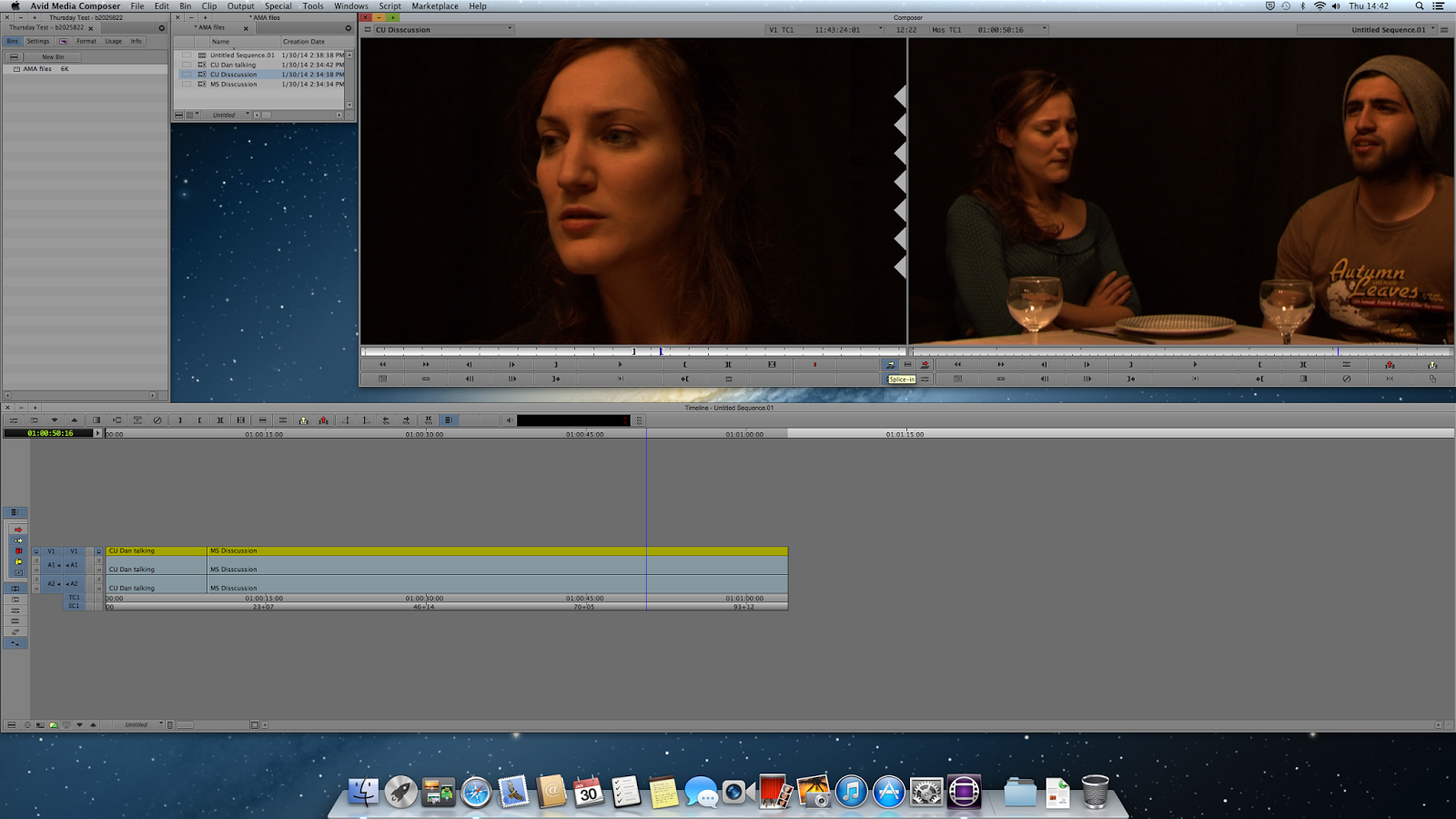This screenshot has height=819, width=1456.
Task: Mark Clip in the source monitor
Action: click(728, 364)
